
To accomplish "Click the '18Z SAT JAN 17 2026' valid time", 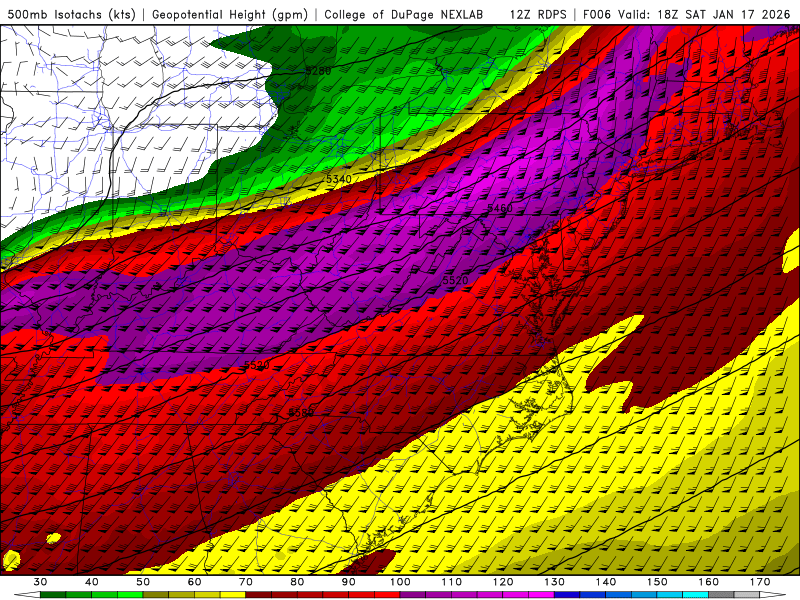I will click(x=723, y=14).
